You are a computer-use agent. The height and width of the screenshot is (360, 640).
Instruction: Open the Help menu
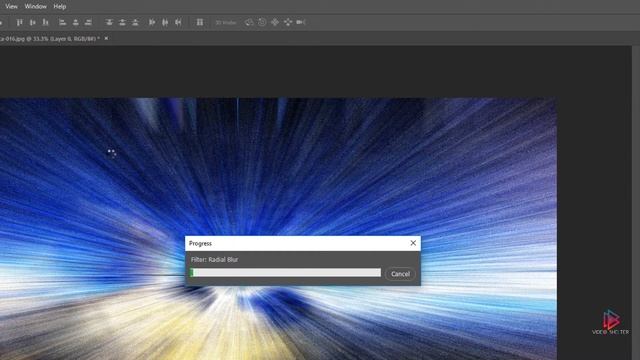pyautogui.click(x=60, y=7)
